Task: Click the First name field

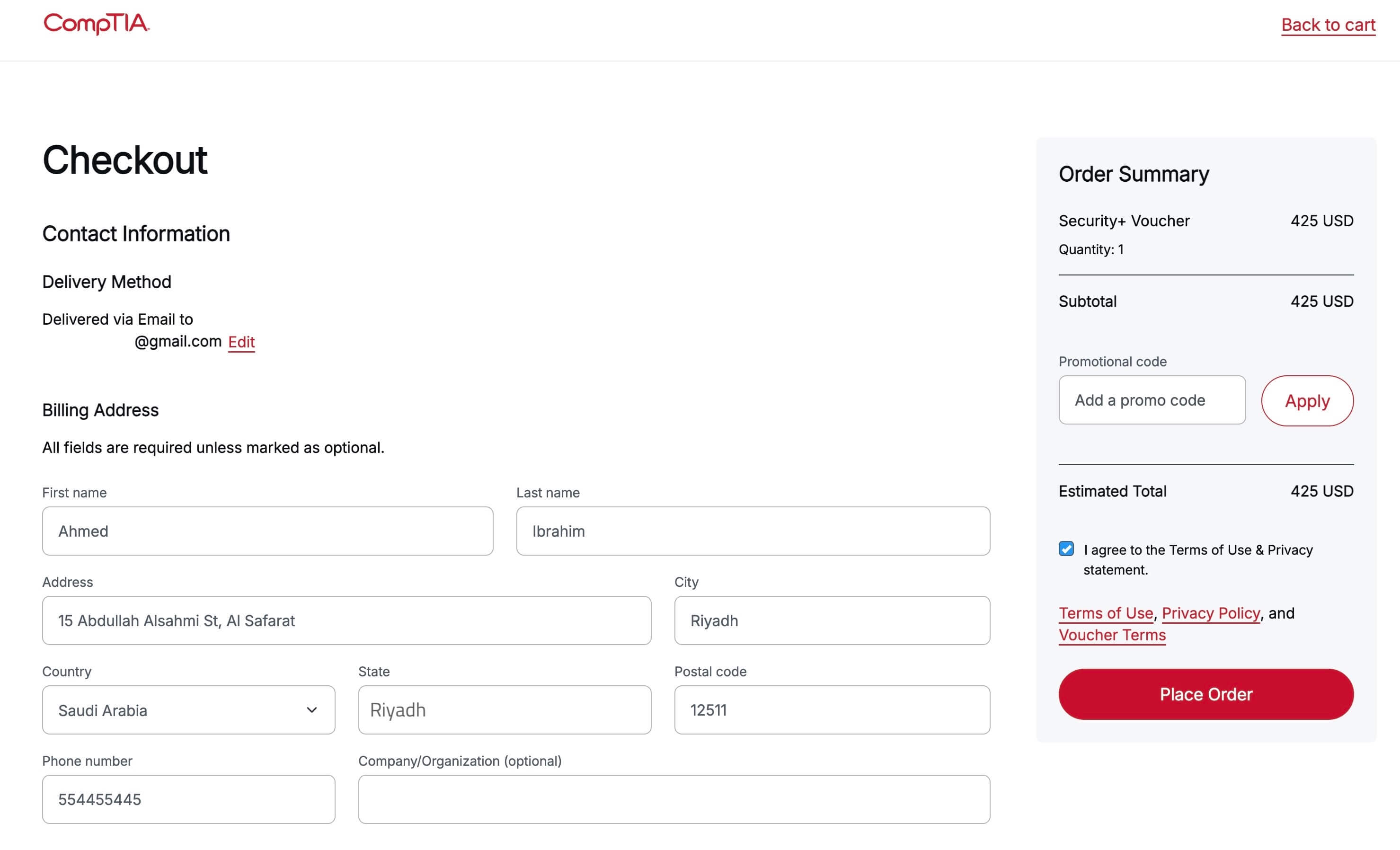Action: [267, 531]
